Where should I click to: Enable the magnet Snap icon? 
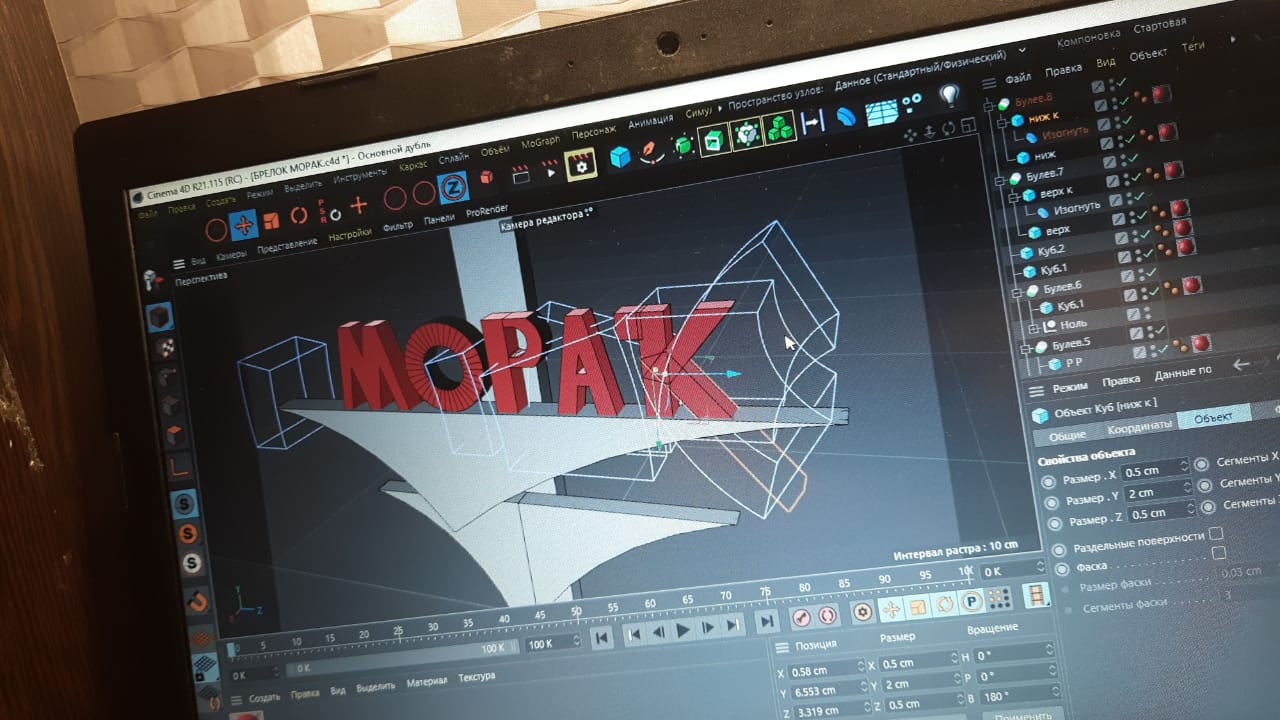point(198,601)
